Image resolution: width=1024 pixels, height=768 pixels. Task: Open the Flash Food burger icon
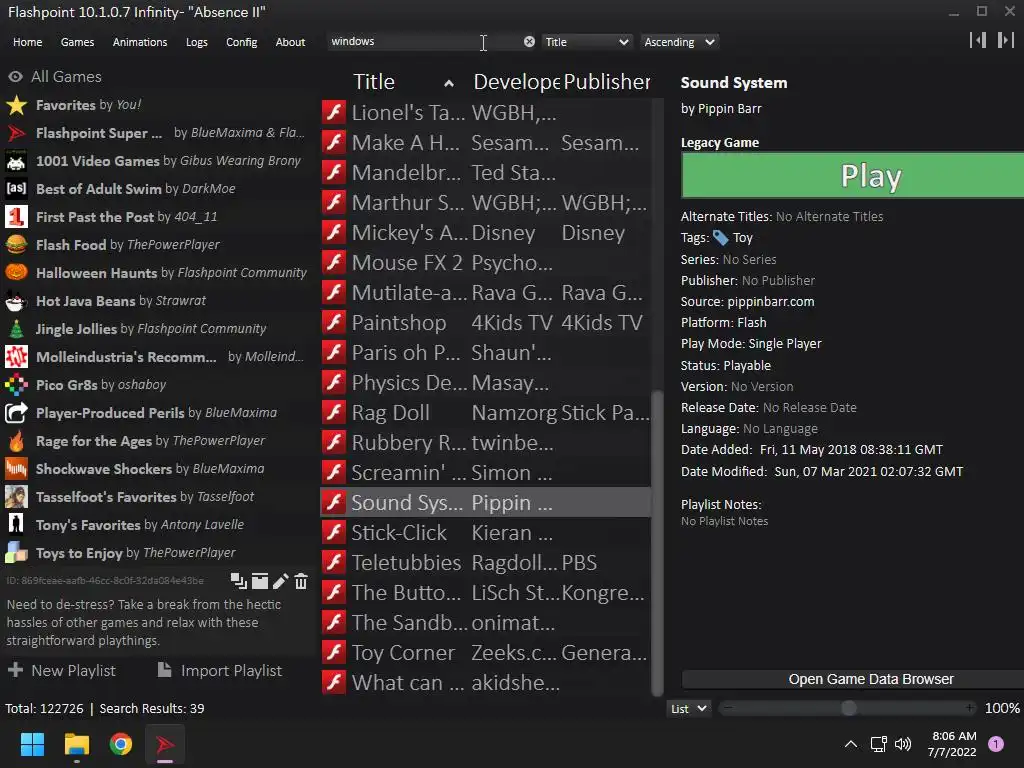[x=16, y=245]
